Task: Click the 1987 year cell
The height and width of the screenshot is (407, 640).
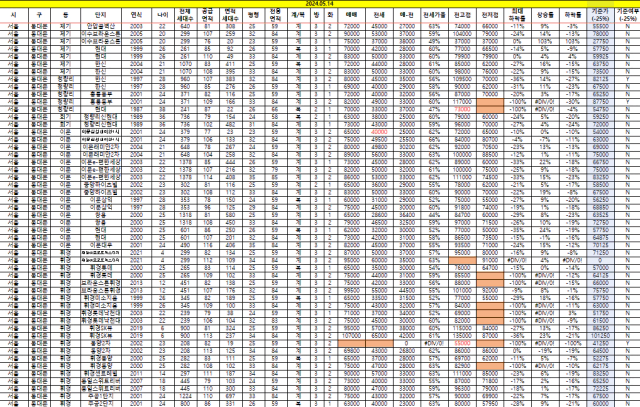Action: [x=136, y=109]
